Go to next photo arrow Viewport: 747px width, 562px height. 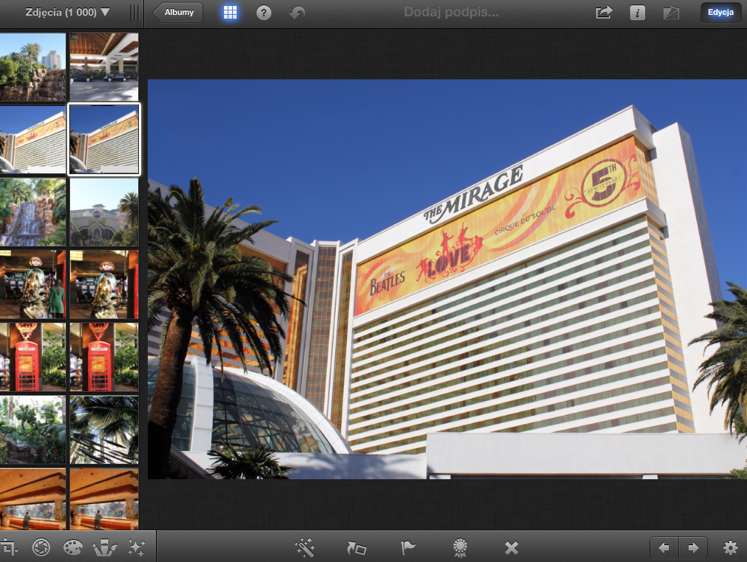coord(693,548)
